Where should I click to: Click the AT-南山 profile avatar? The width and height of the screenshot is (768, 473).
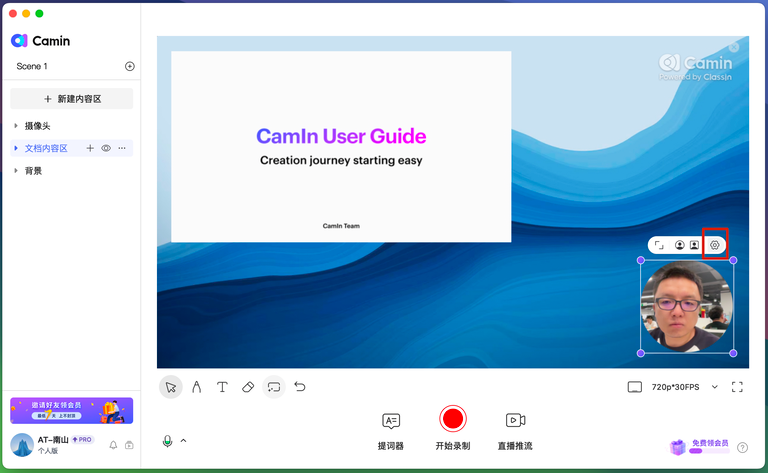click(22, 445)
